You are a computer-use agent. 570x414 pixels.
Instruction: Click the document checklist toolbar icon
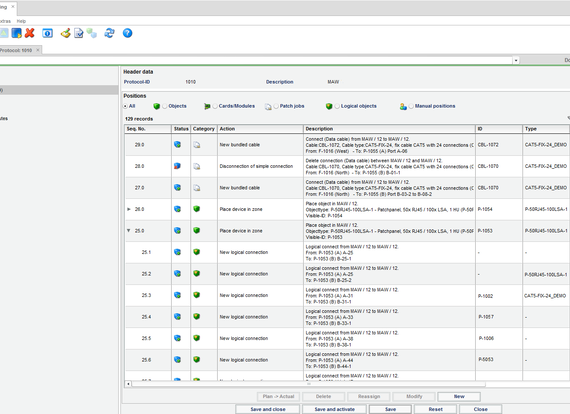tap(79, 33)
